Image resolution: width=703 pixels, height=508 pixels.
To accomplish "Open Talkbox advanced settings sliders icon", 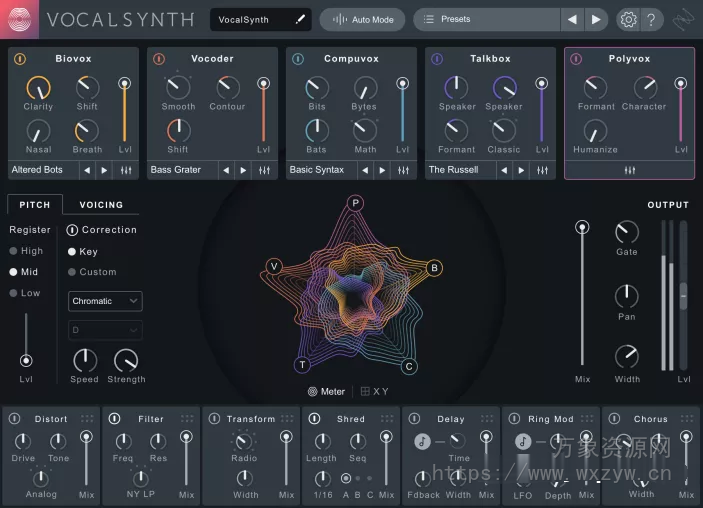I will [542, 170].
